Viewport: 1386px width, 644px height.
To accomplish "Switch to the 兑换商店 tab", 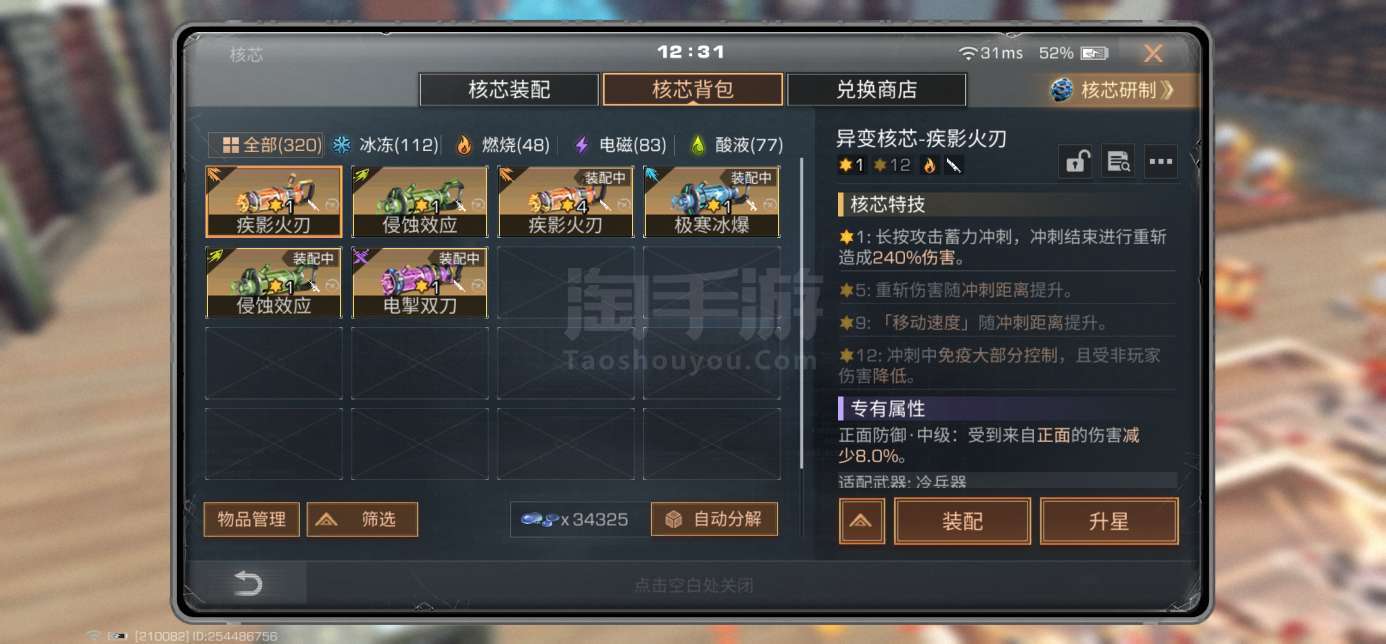I will point(876,89).
